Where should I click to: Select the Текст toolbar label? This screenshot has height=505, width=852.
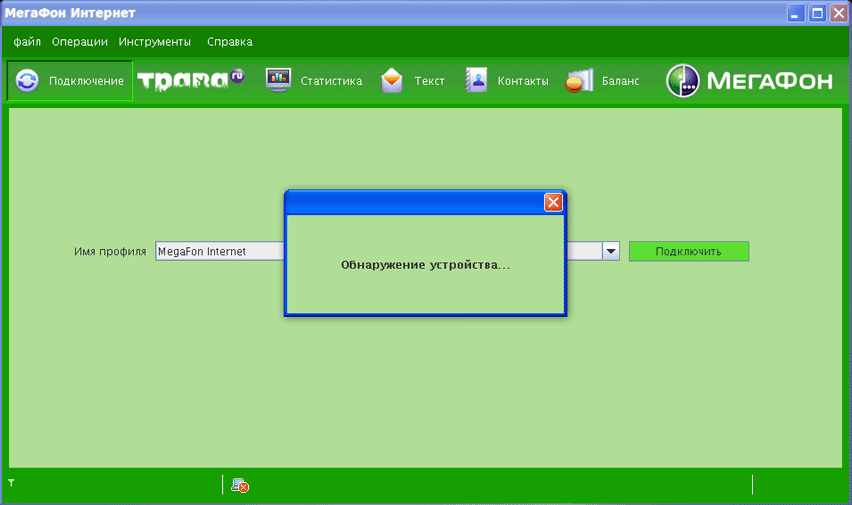tap(429, 81)
